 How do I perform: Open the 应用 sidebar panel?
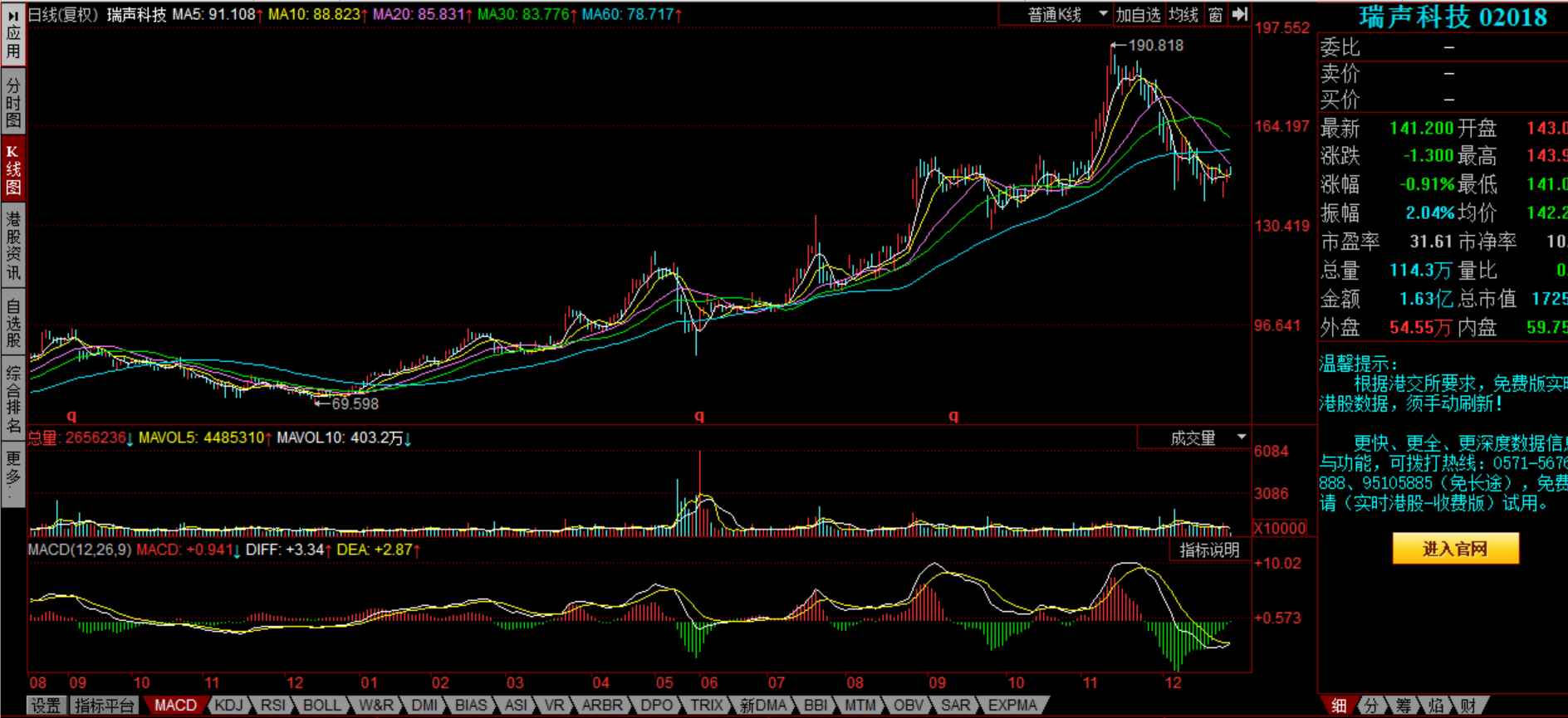(13, 36)
